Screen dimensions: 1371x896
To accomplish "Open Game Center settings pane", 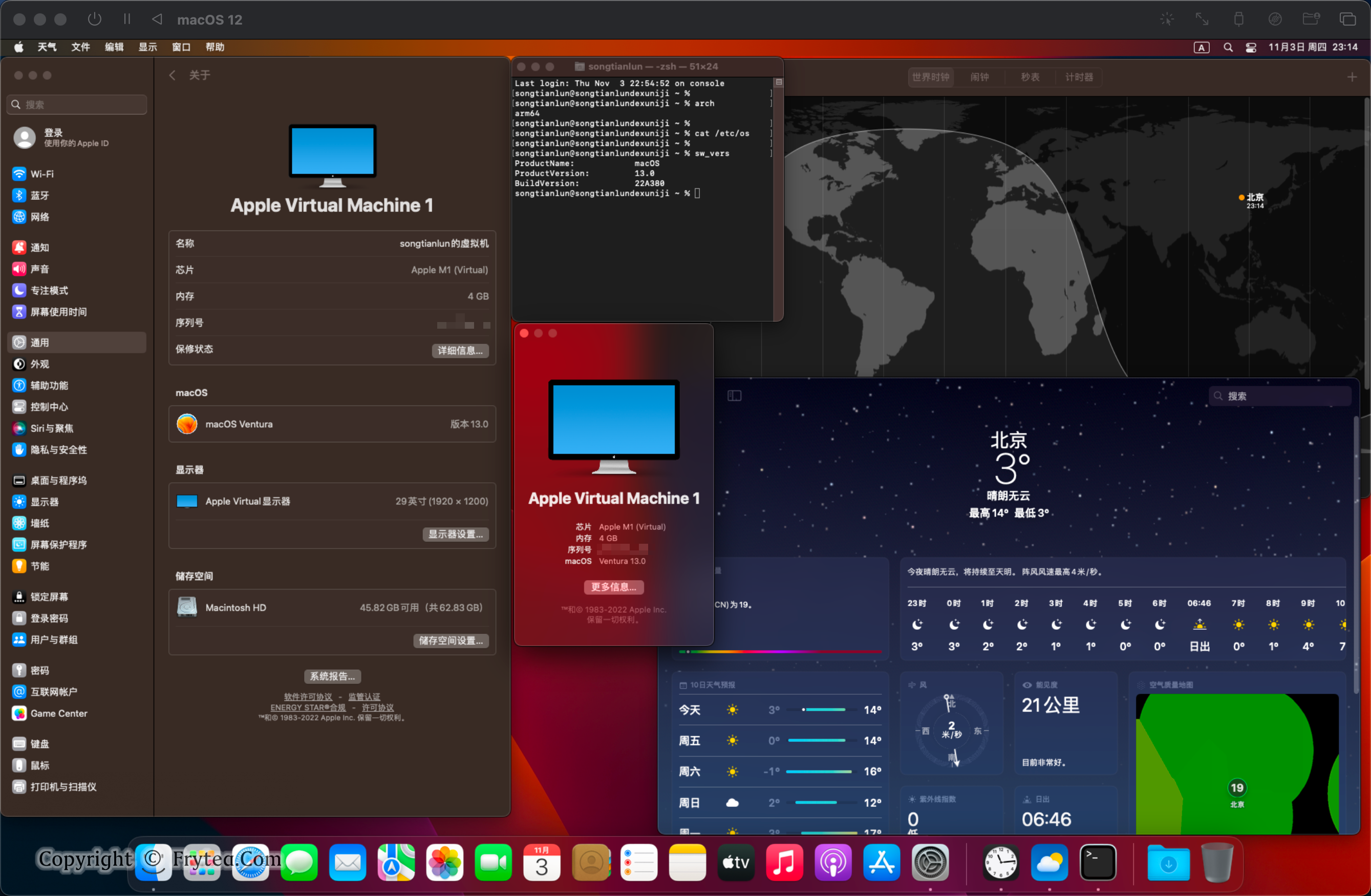I will (x=58, y=713).
